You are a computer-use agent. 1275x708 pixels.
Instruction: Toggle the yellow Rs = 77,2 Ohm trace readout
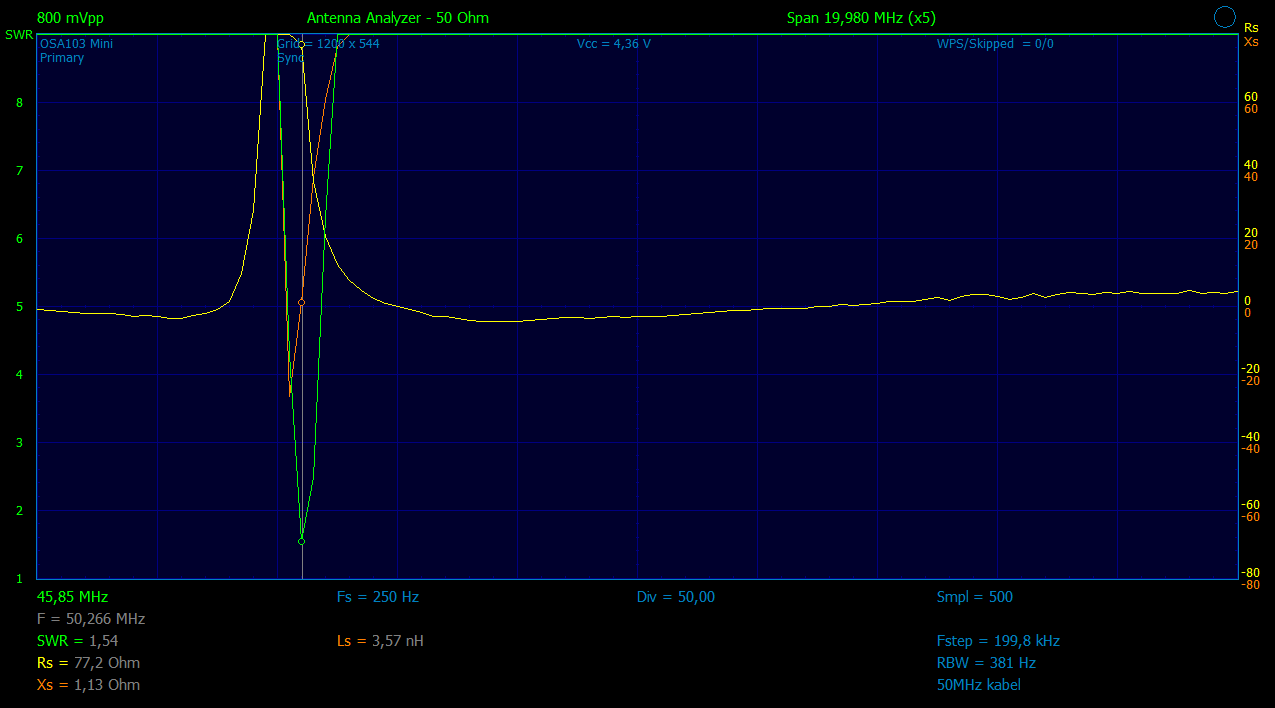coord(88,663)
